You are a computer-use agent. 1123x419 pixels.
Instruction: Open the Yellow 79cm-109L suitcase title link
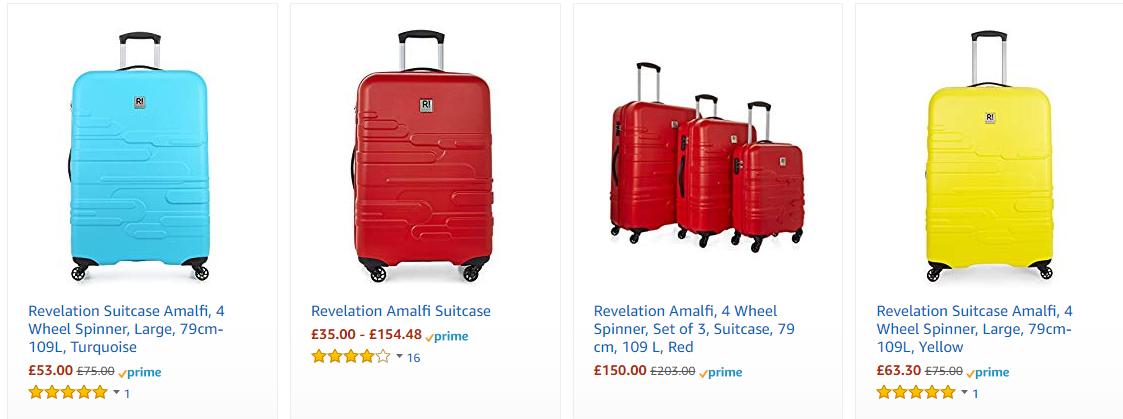click(x=974, y=329)
